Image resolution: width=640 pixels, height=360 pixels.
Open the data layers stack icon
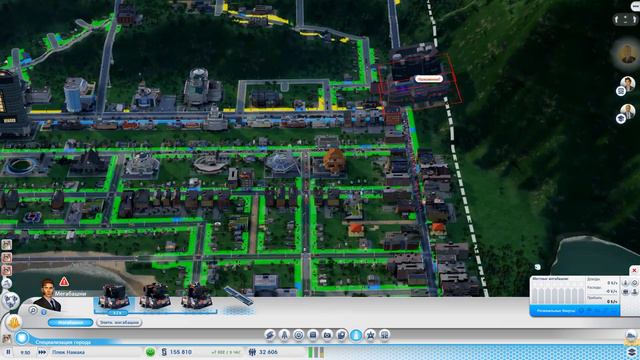(631, 351)
